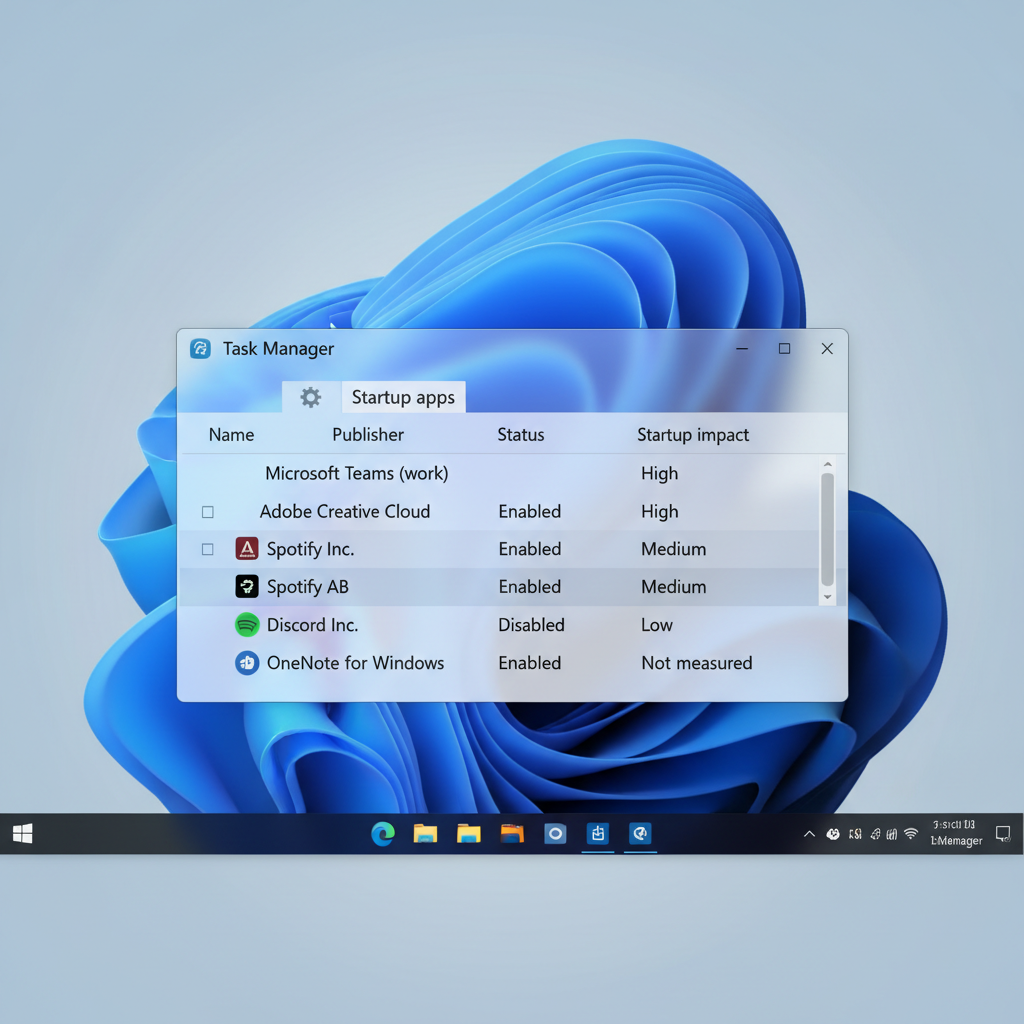This screenshot has height=1024, width=1024.
Task: Open the Wi-Fi network tray icon
Action: point(911,834)
